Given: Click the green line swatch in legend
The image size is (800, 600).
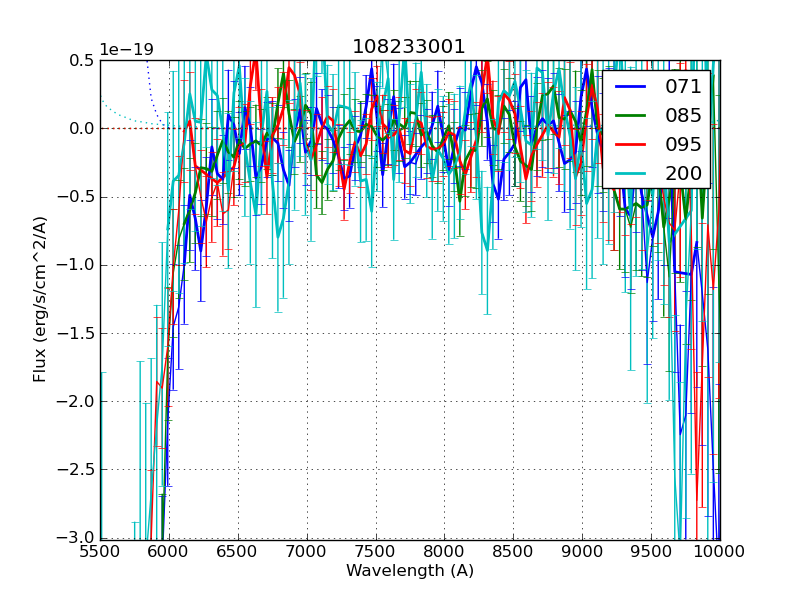Looking at the screenshot, I should pos(630,116).
